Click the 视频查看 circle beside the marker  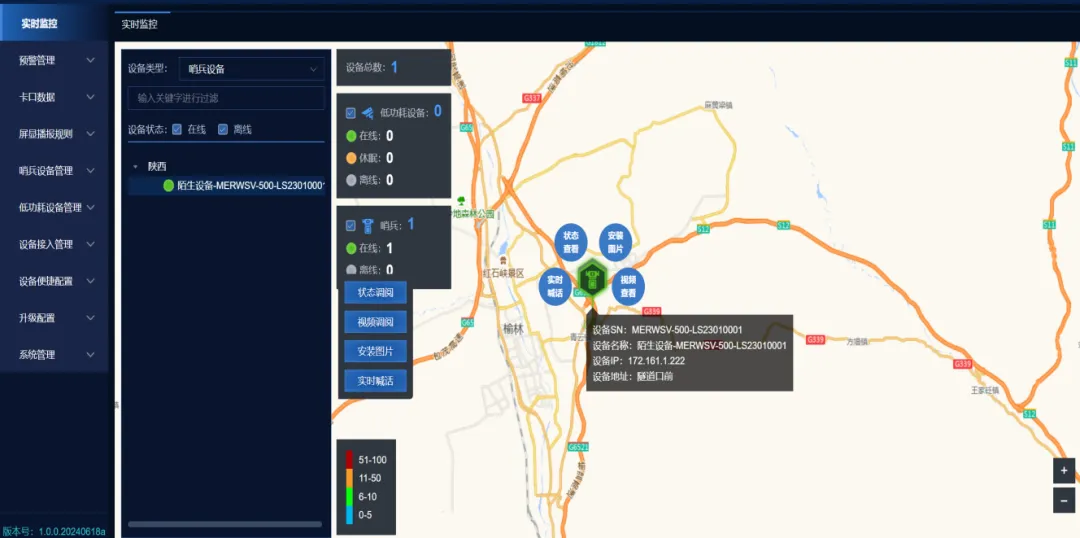pos(628,287)
